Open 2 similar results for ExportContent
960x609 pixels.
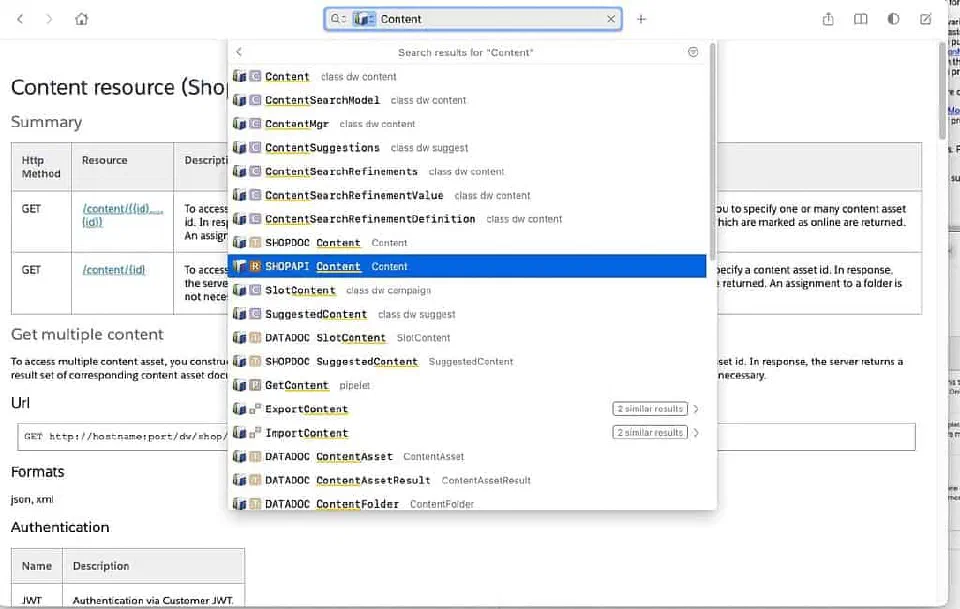[650, 409]
